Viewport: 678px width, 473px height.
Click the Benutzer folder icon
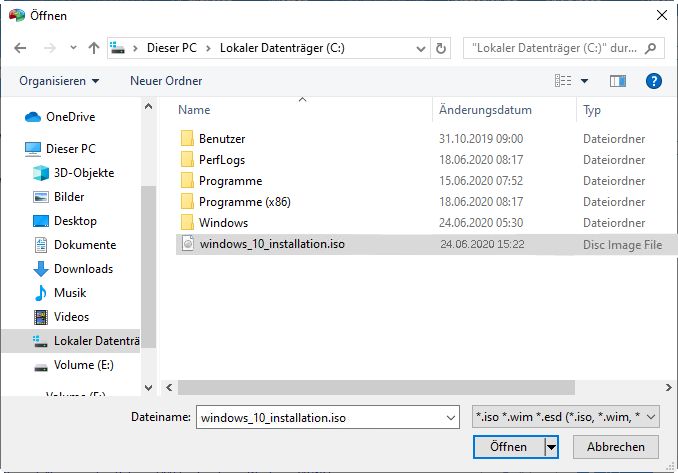point(187,138)
